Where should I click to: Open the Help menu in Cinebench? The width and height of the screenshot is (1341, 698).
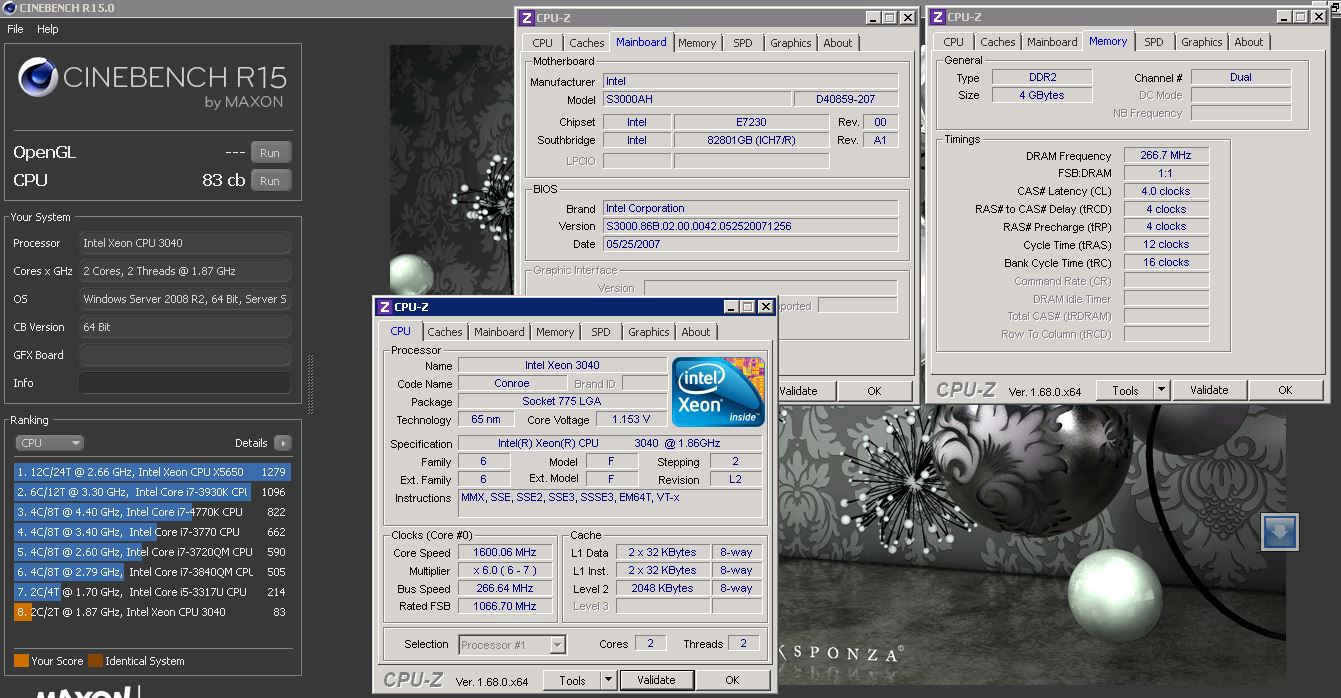[48, 29]
